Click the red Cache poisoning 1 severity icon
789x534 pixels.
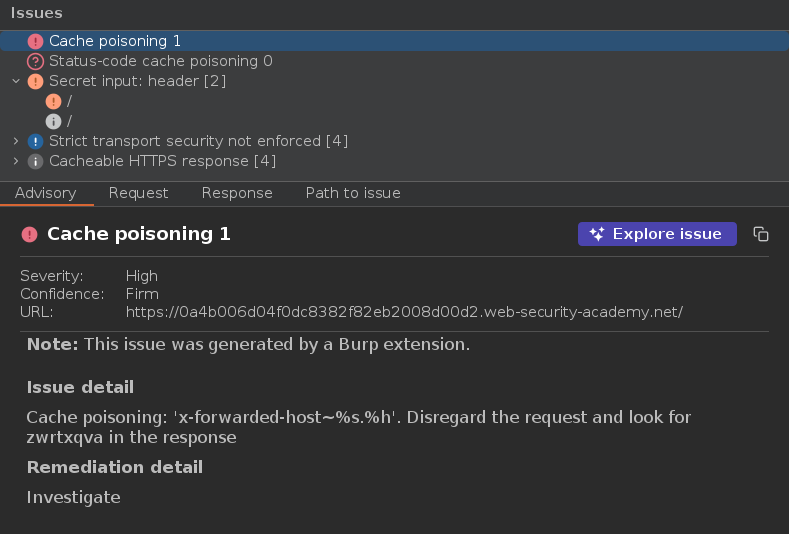[x=36, y=41]
